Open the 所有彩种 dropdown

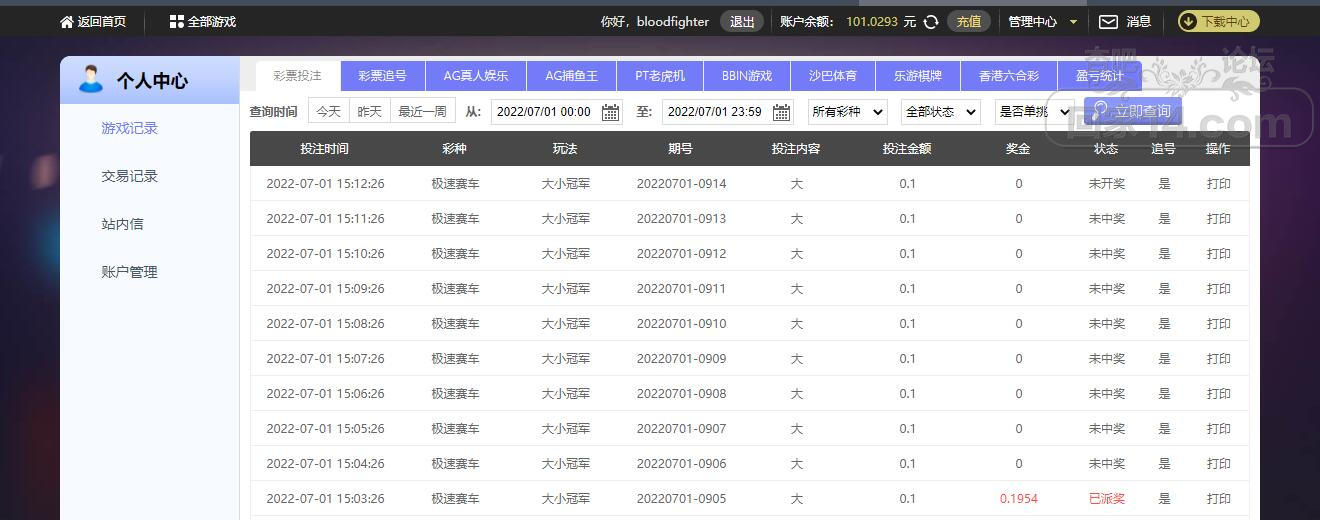coord(848,112)
